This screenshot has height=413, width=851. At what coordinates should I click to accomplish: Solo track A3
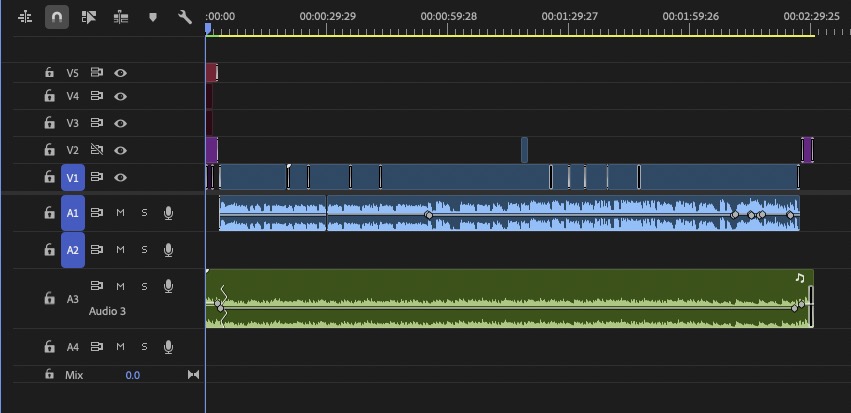144,286
